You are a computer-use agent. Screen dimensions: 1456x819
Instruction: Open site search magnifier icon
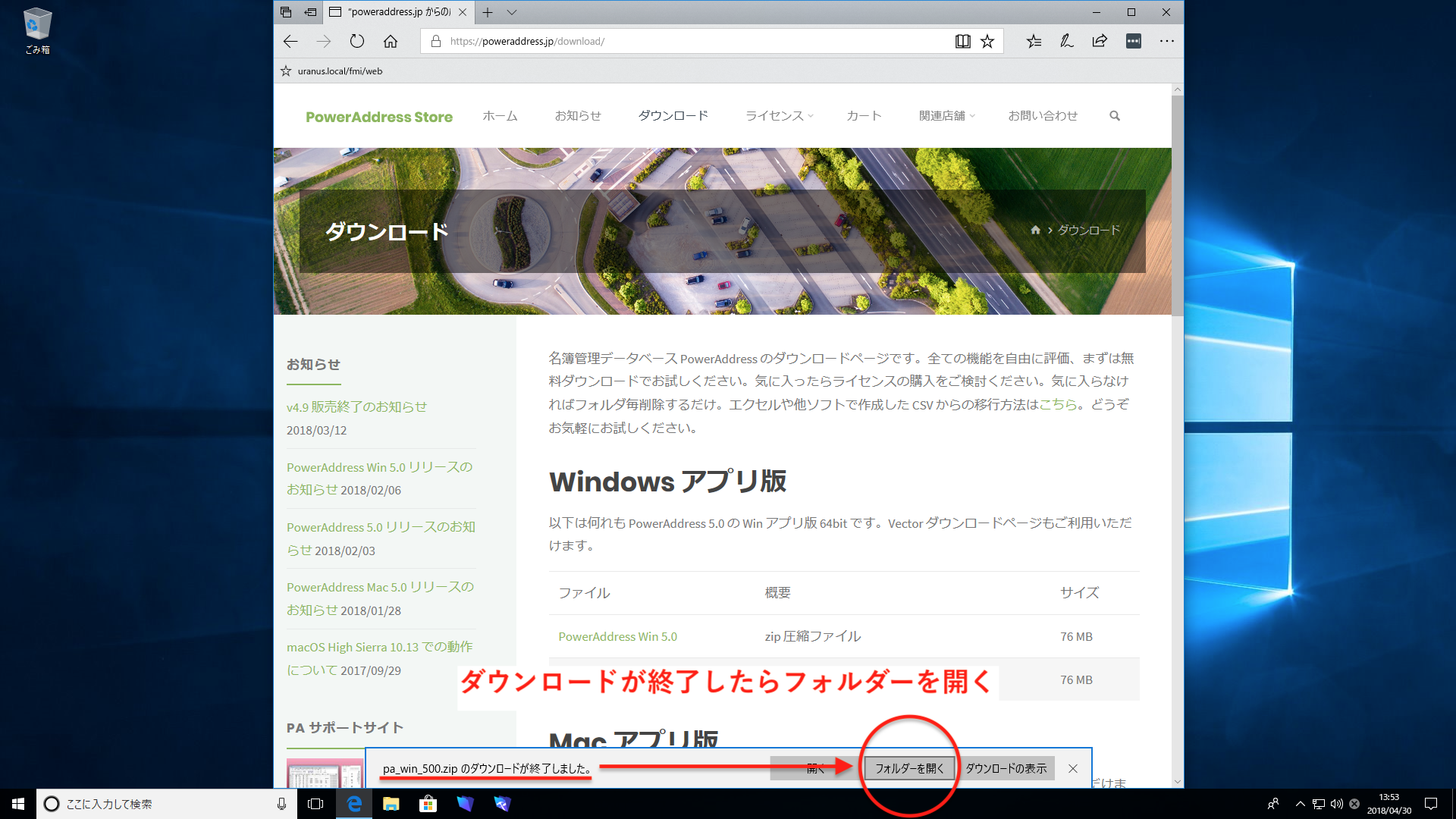(x=1115, y=116)
